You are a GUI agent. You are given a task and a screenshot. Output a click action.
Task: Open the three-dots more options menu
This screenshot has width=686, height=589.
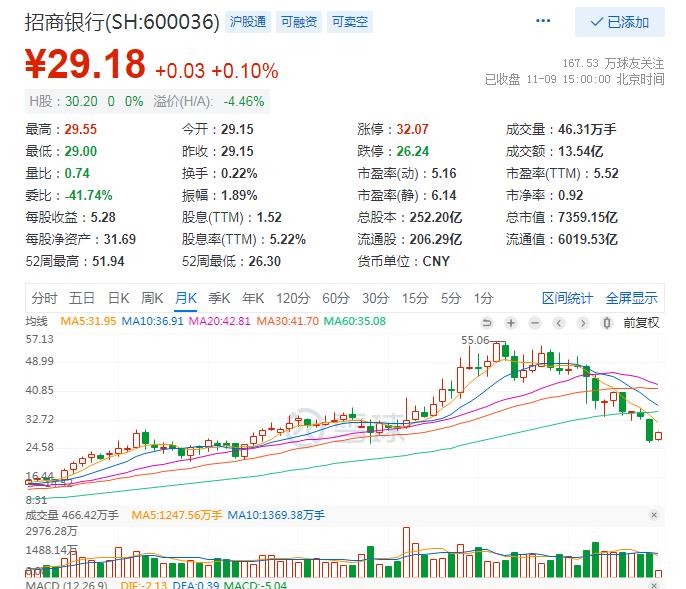coord(543,21)
